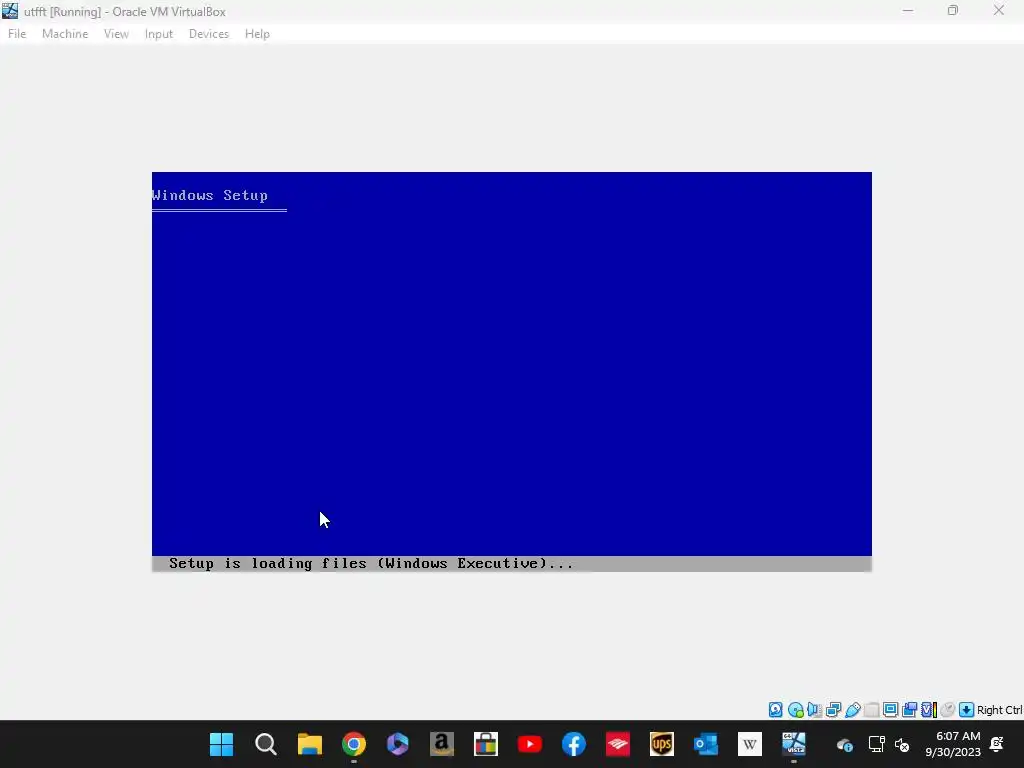Click the mouse integration indicator icon
Viewport: 1024px width, 768px height.
click(948, 710)
